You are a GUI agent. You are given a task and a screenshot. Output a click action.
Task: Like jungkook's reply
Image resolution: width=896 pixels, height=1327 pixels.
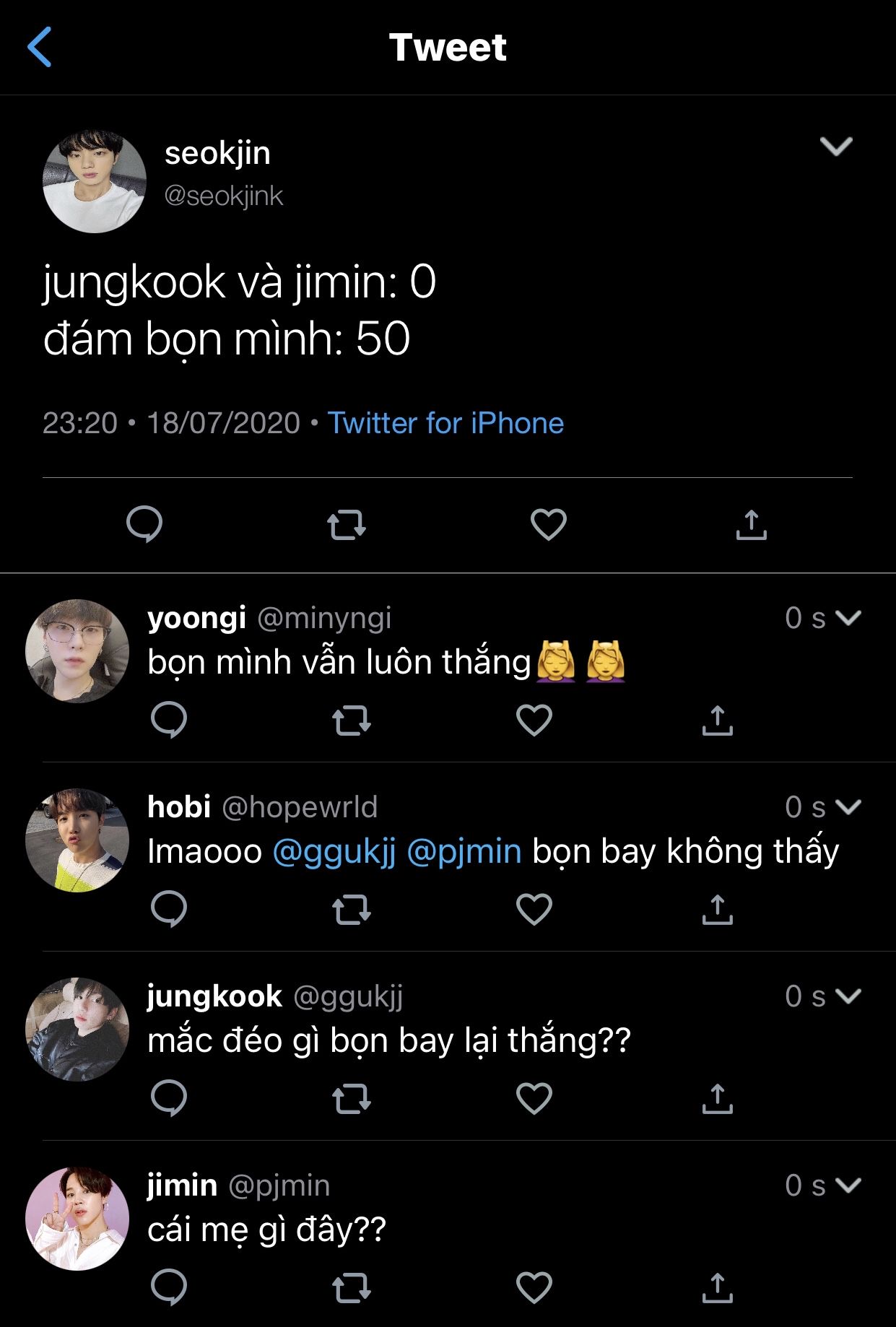point(534,1098)
